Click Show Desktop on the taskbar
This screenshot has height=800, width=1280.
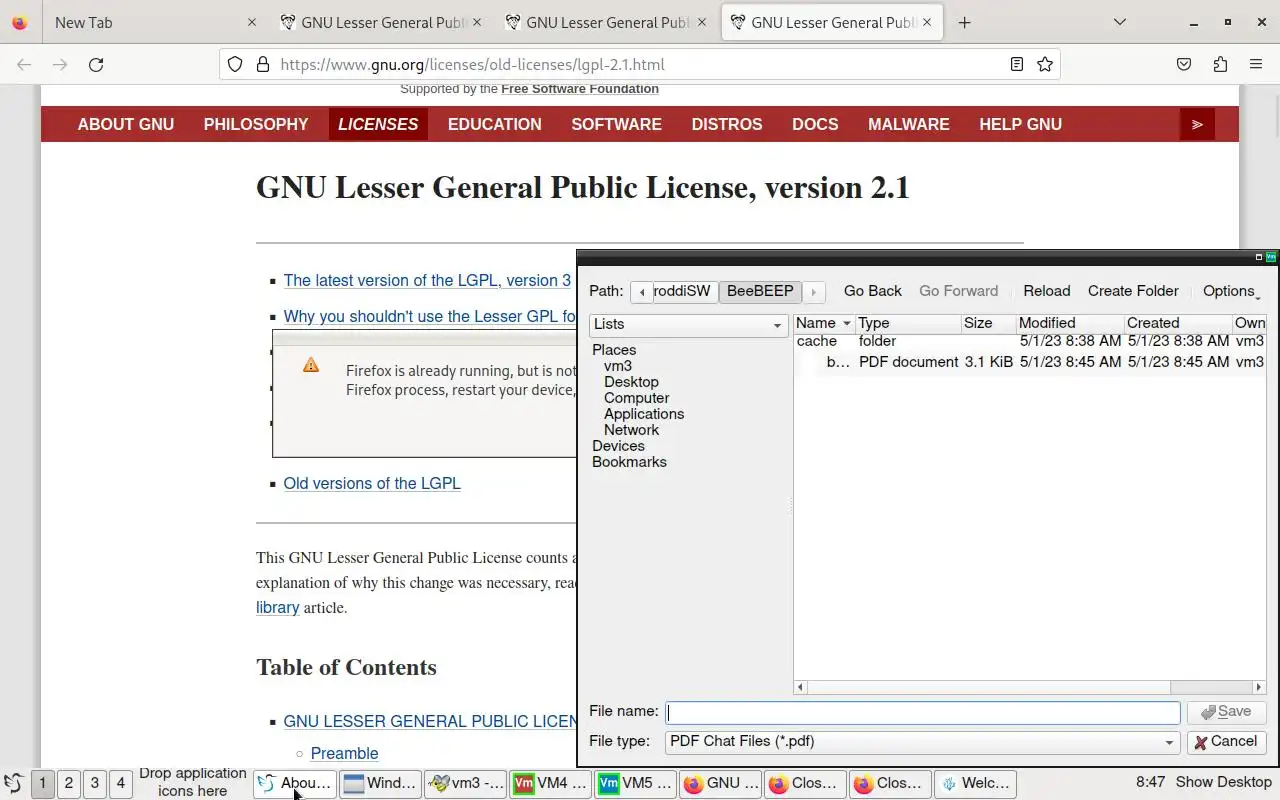1224,782
